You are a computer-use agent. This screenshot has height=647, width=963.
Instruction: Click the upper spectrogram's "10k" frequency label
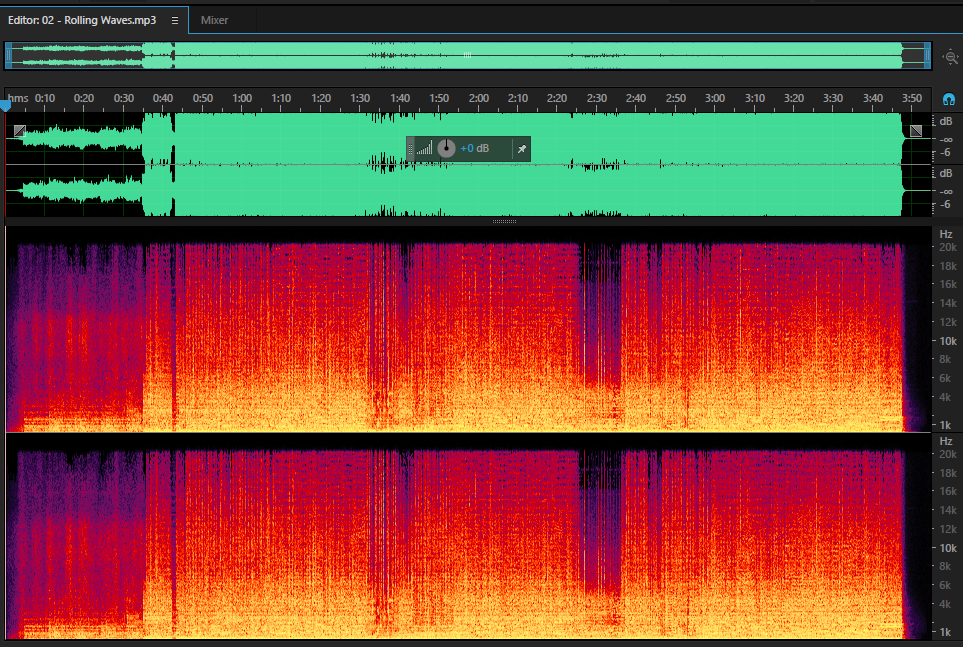click(948, 341)
